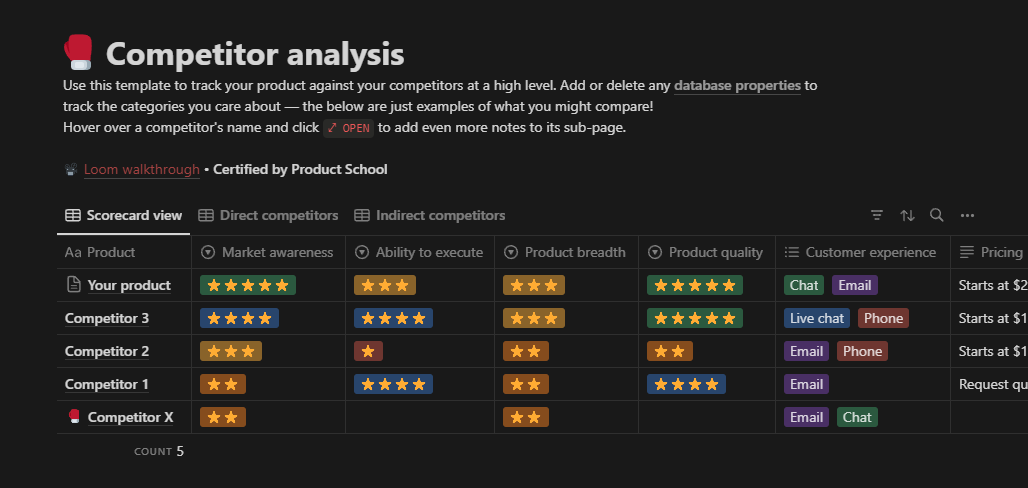Click the boxing glove page icon
The image size is (1028, 488).
[x=78, y=52]
